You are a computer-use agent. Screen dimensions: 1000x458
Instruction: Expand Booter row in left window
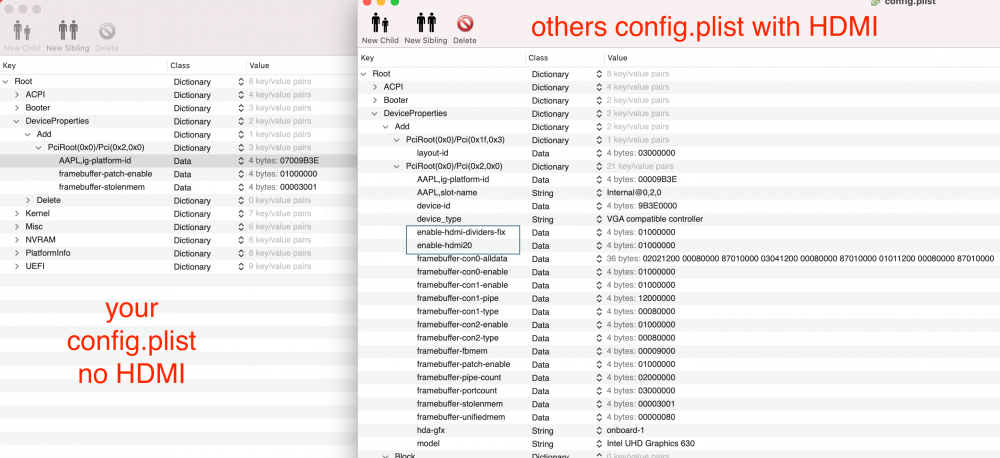17,108
